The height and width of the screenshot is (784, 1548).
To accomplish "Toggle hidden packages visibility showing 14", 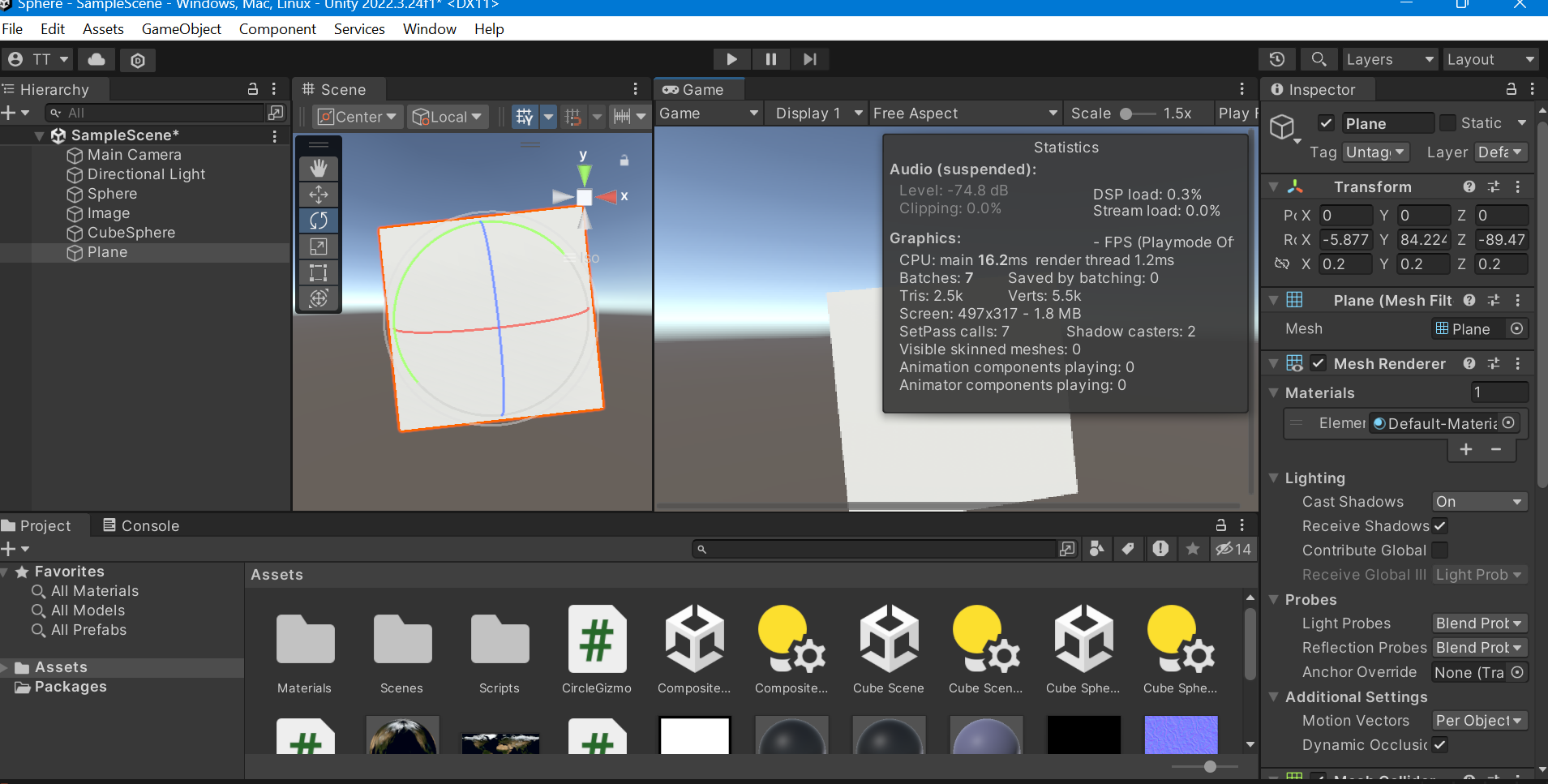I will [x=1233, y=549].
